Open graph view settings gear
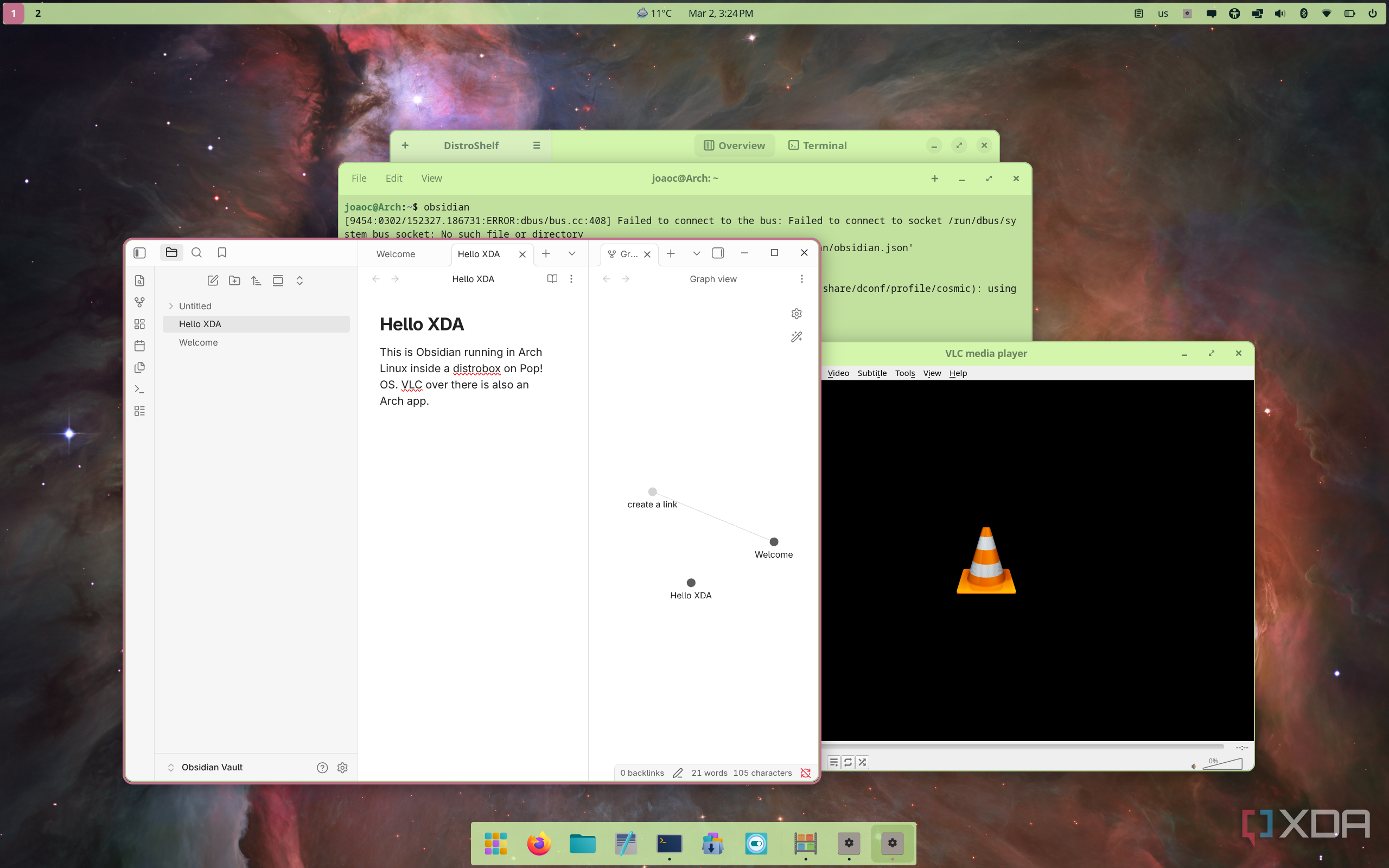The width and height of the screenshot is (1389, 868). point(797,314)
